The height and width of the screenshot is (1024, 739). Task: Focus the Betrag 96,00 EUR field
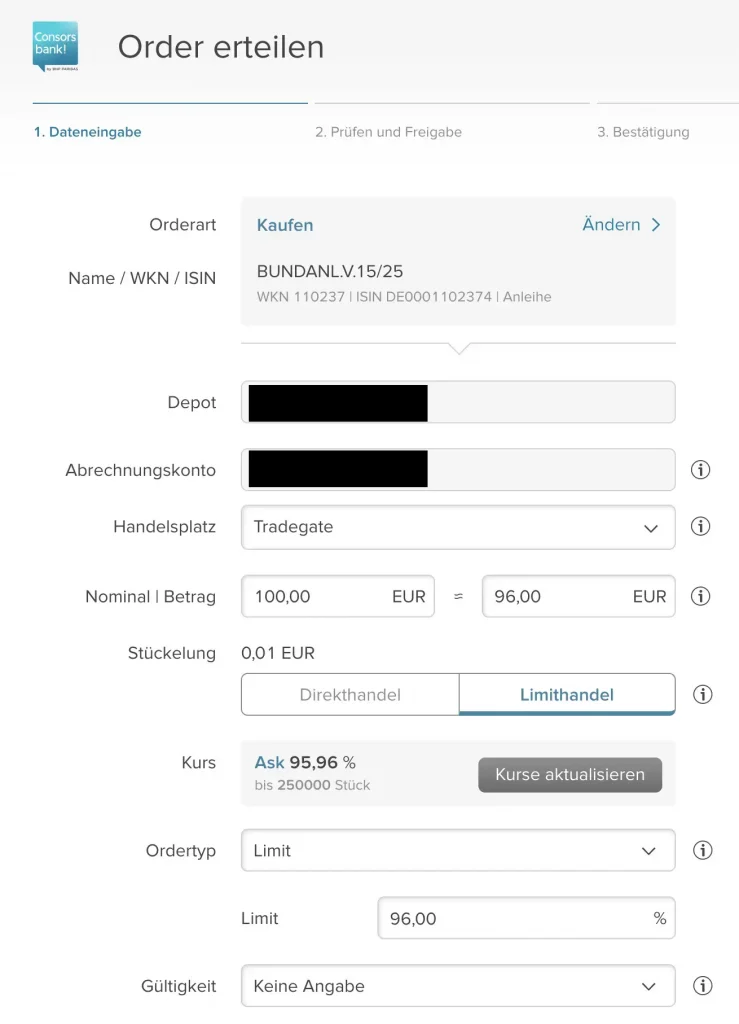(578, 596)
